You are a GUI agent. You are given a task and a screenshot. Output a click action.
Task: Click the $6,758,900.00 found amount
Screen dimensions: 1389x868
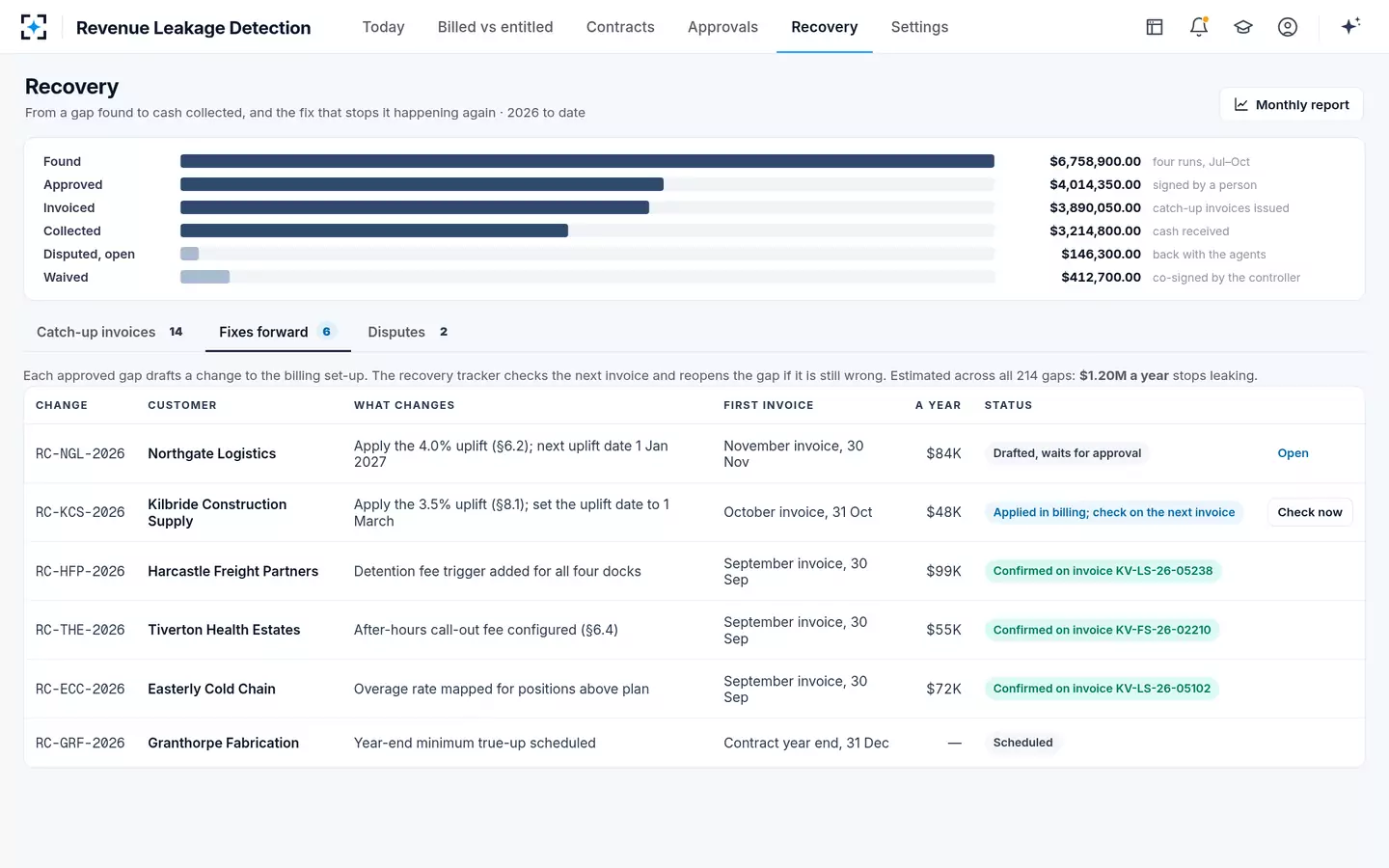[x=1095, y=161]
